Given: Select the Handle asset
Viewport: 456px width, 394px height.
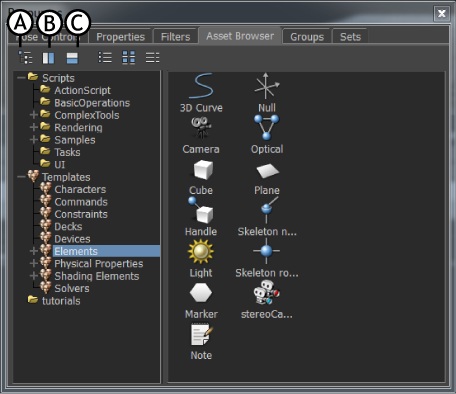Looking at the screenshot, I should coord(201,217).
